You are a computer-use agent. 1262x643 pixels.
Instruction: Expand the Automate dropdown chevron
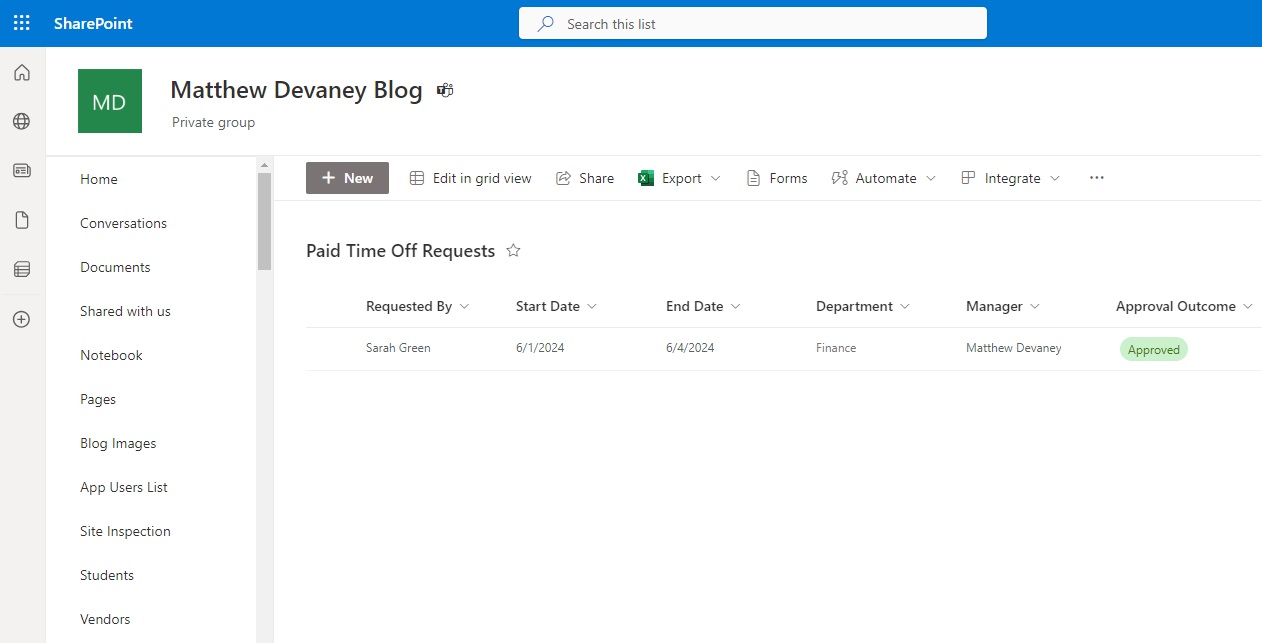coord(931,178)
